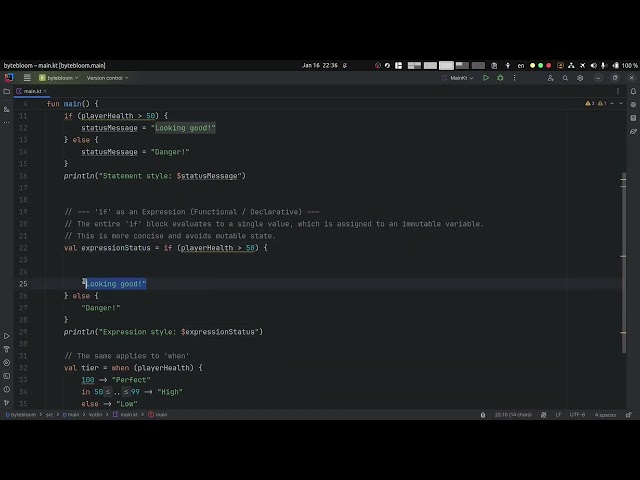Open the Project tool window folder icon

[x=7, y=91]
